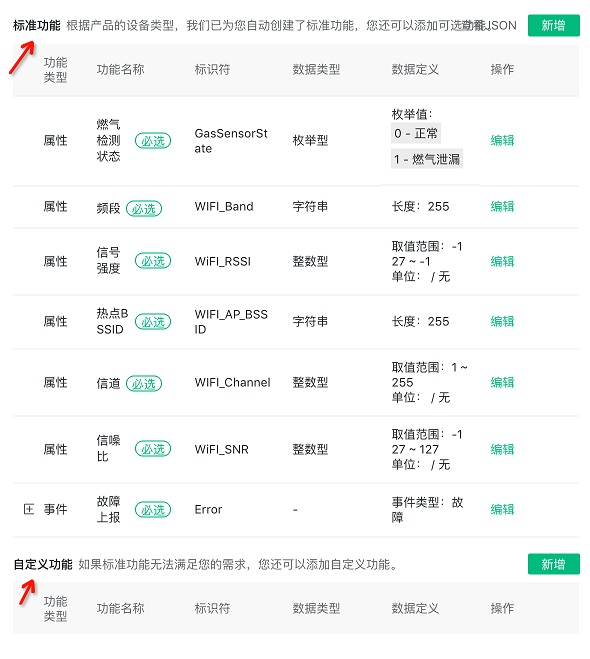Click 新增 button for 自定义功能
The image size is (590, 659).
[553, 564]
